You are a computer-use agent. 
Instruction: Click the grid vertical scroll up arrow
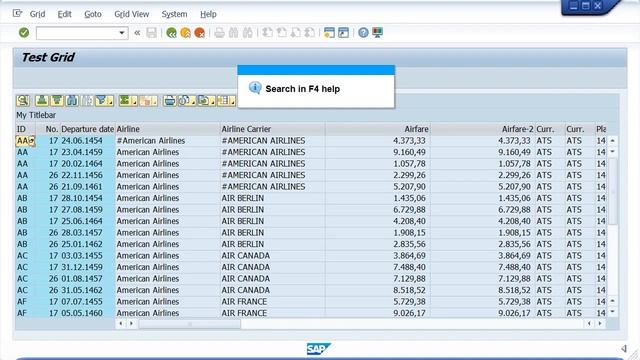pos(613,140)
